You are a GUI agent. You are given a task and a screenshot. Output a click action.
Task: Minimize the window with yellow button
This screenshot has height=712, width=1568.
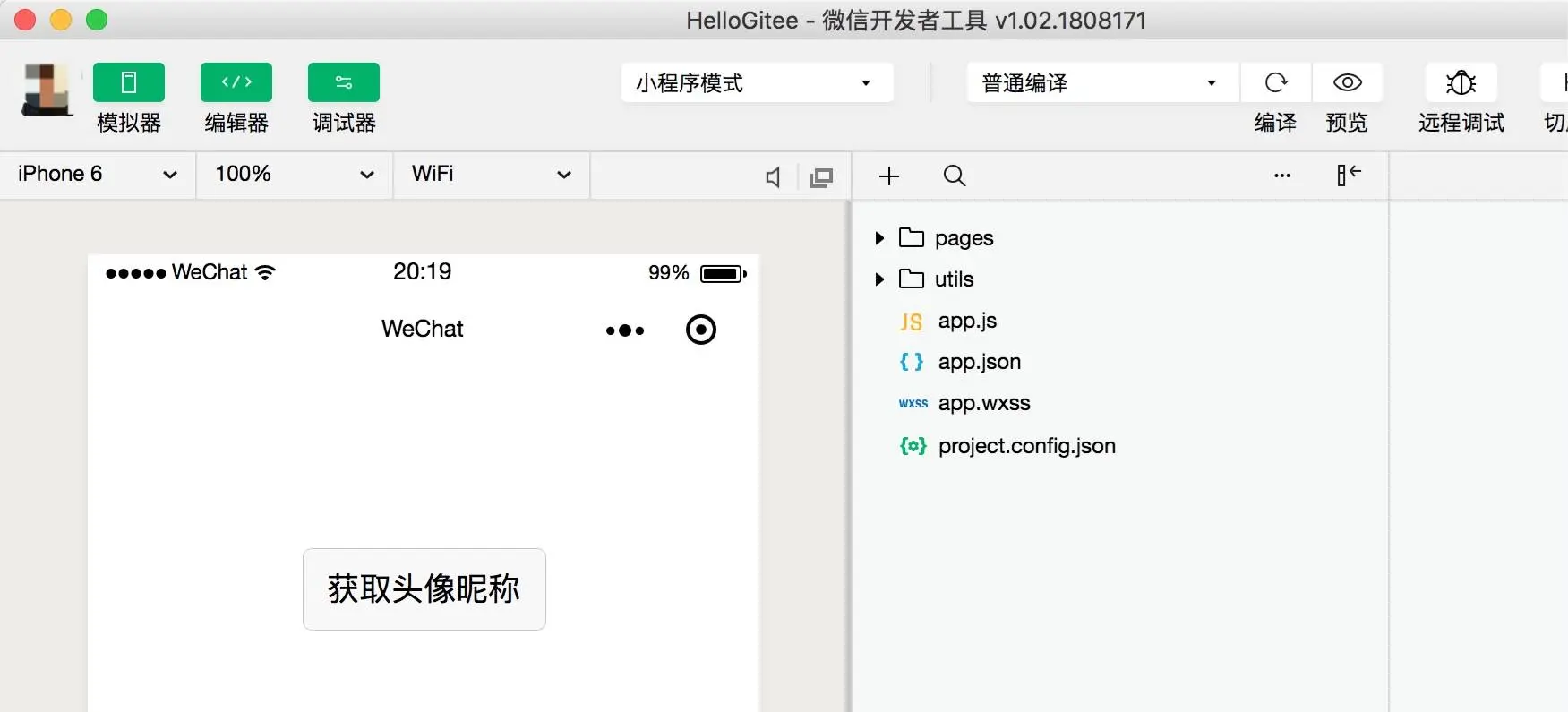coord(61,20)
